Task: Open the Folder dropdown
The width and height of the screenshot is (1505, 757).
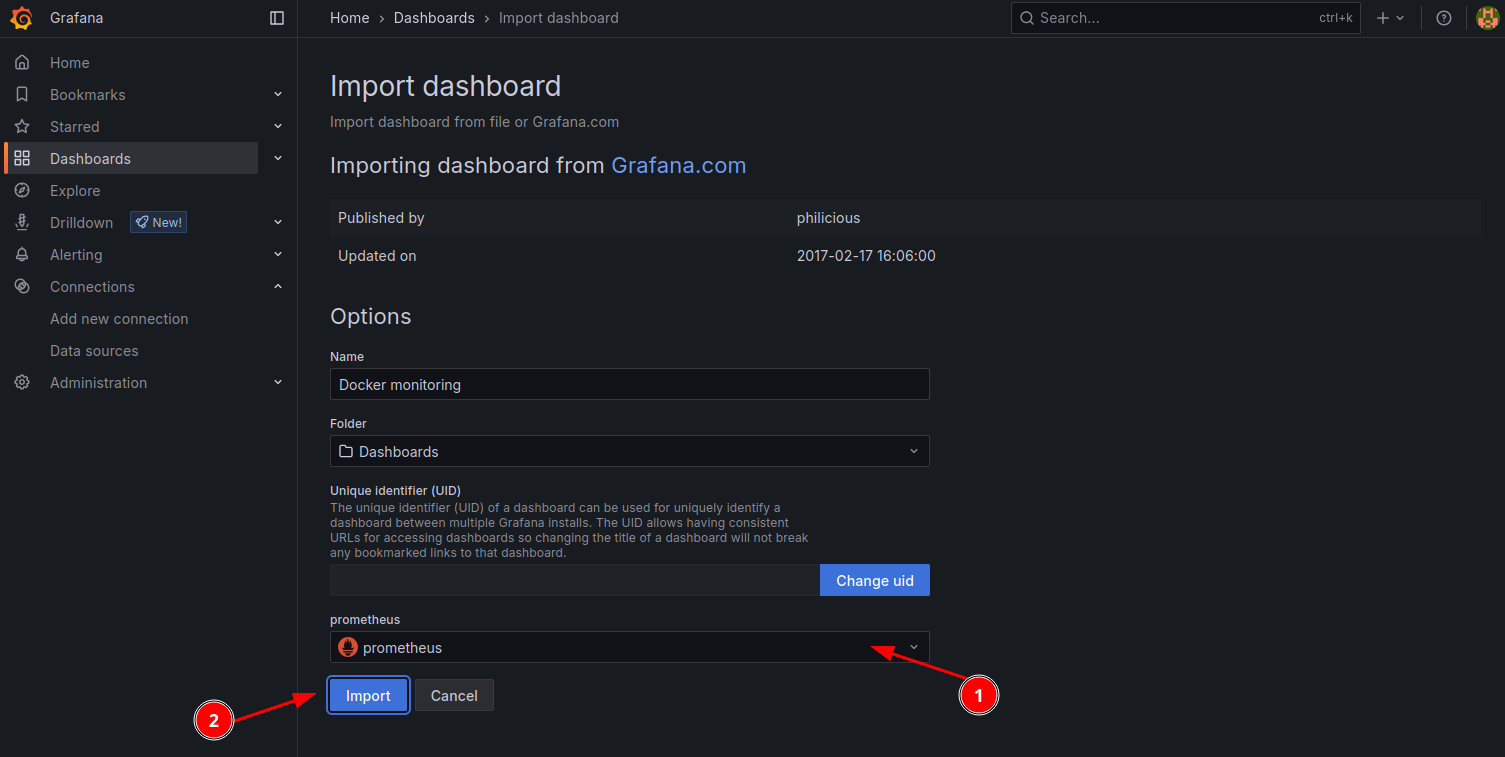Action: [x=629, y=452]
